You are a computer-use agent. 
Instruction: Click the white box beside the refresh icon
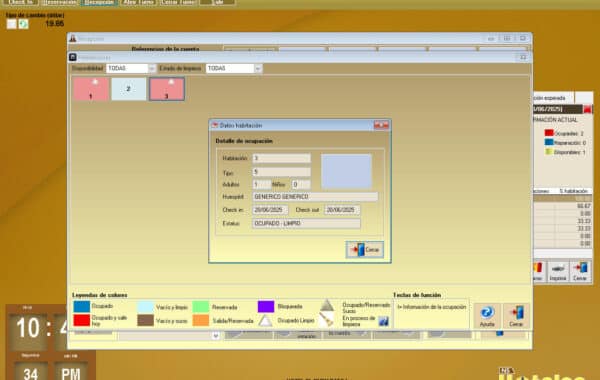11,24
